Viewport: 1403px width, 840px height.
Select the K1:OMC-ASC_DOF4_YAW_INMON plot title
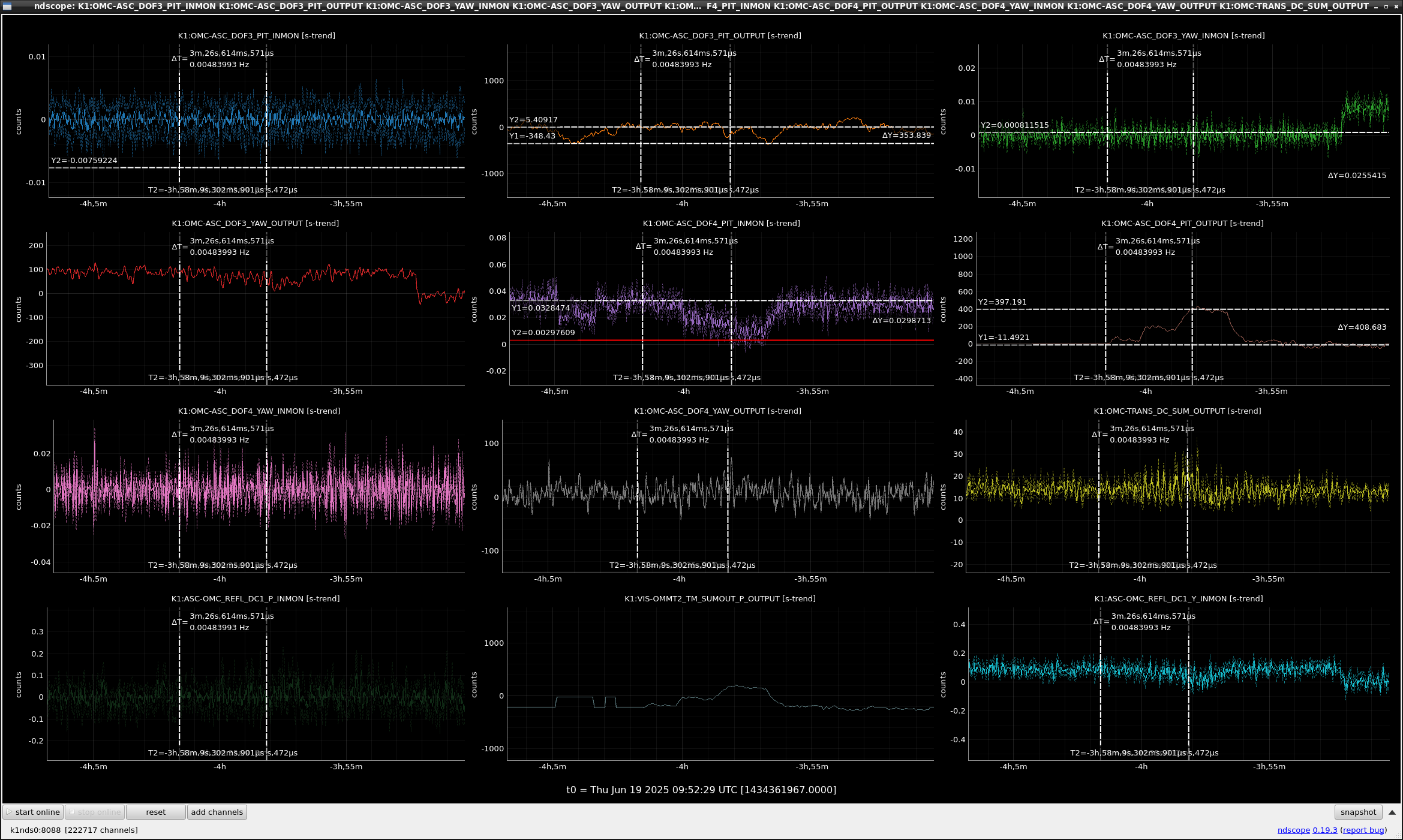pos(259,411)
